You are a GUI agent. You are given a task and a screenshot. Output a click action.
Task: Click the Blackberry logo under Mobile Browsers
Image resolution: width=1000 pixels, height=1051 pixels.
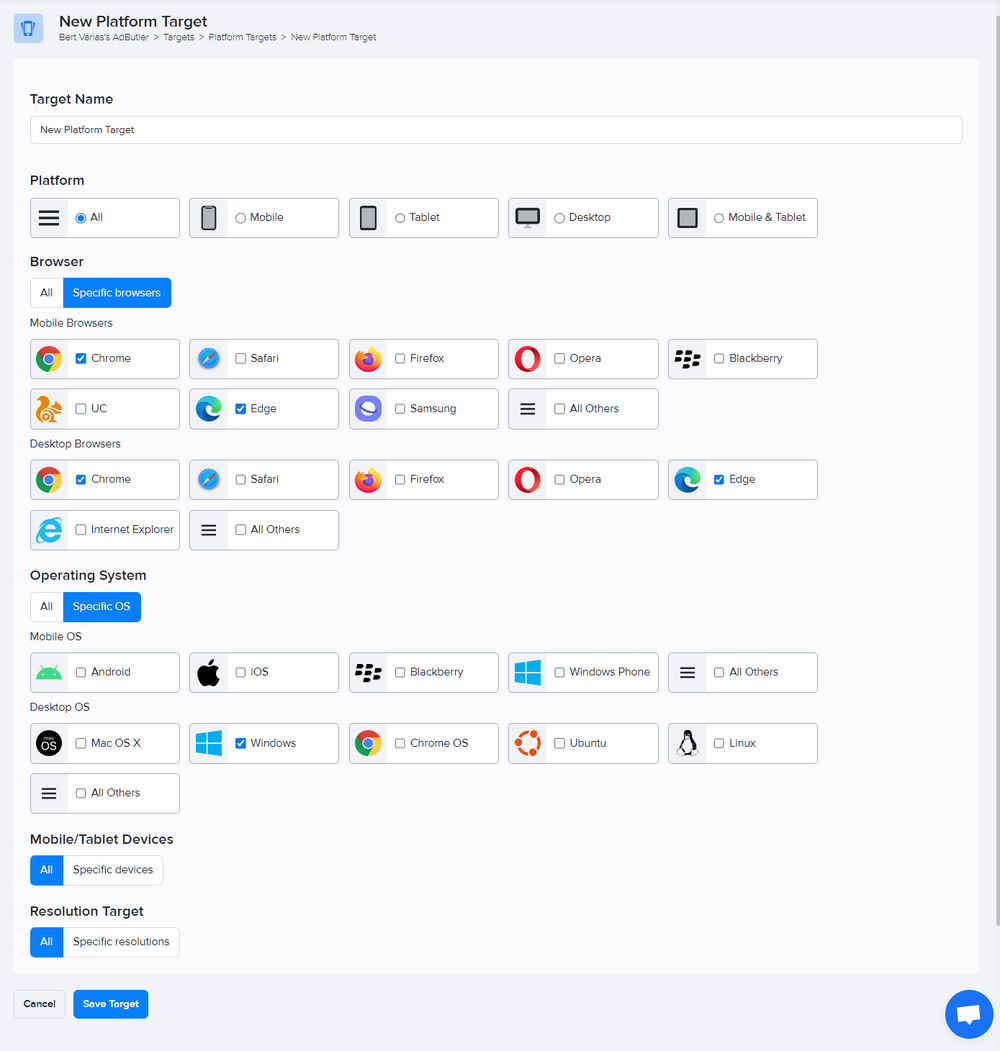[x=687, y=359]
